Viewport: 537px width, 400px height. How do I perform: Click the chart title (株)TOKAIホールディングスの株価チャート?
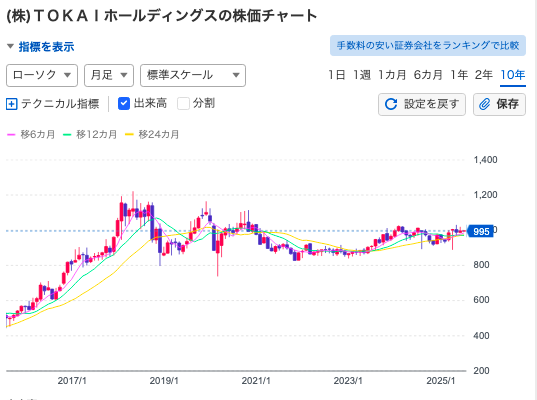pyautogui.click(x=162, y=16)
